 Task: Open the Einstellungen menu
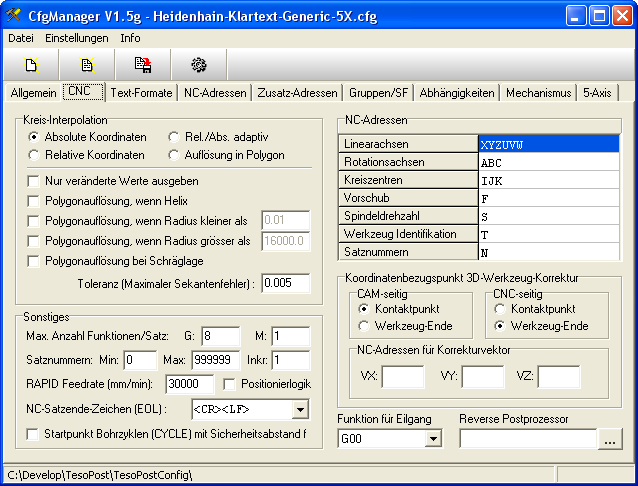77,38
